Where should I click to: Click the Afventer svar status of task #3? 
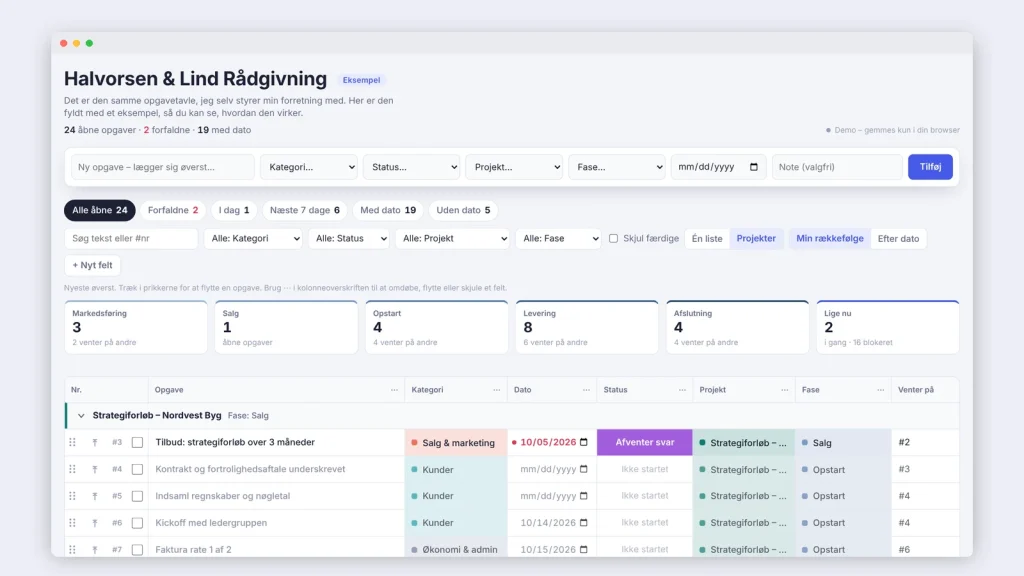coord(645,442)
